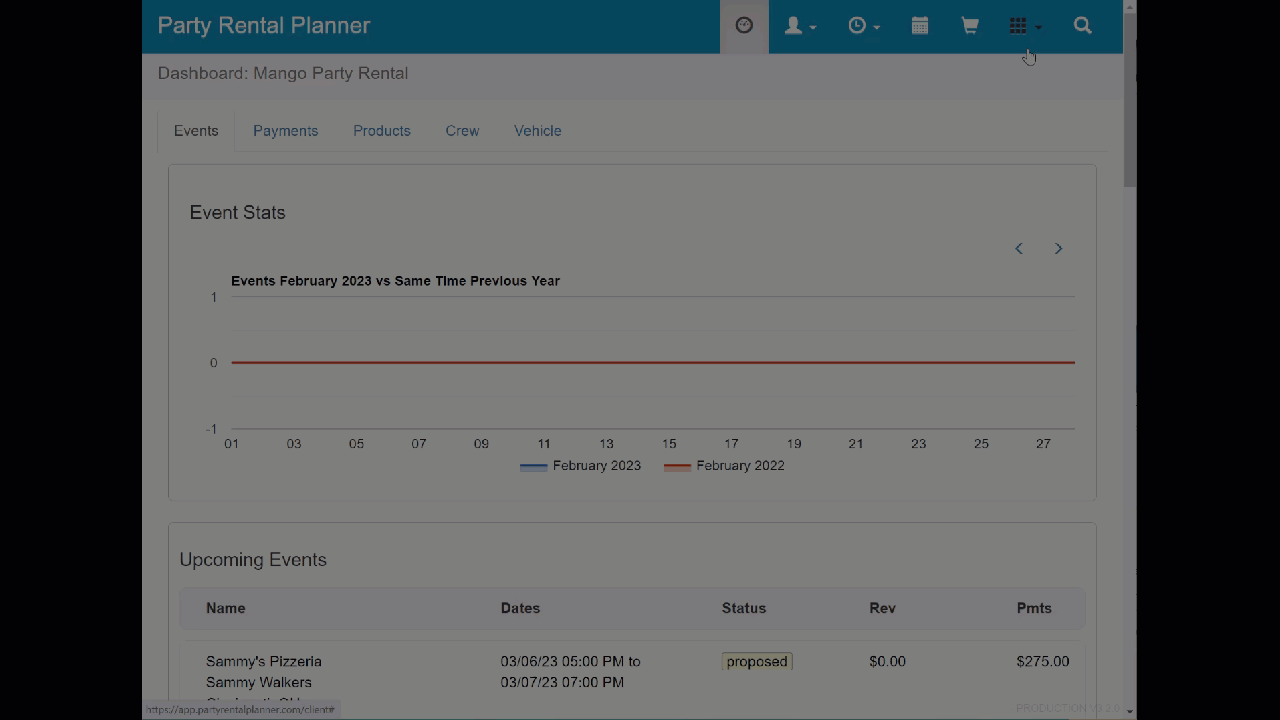Expand the grid apps dropdown menu
This screenshot has height=720, width=1280.
click(1025, 26)
